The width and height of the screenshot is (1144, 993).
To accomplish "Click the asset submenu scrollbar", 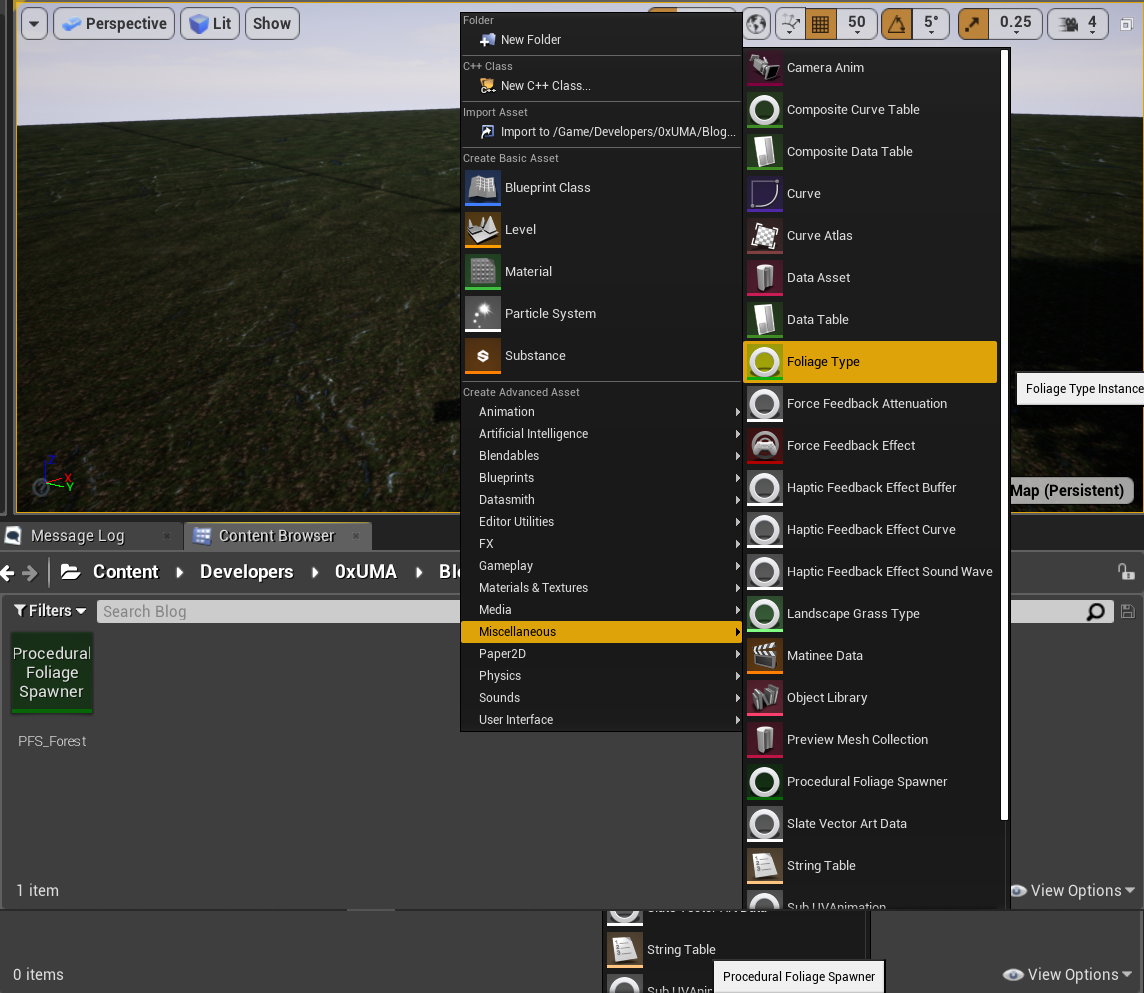I will click(1004, 435).
